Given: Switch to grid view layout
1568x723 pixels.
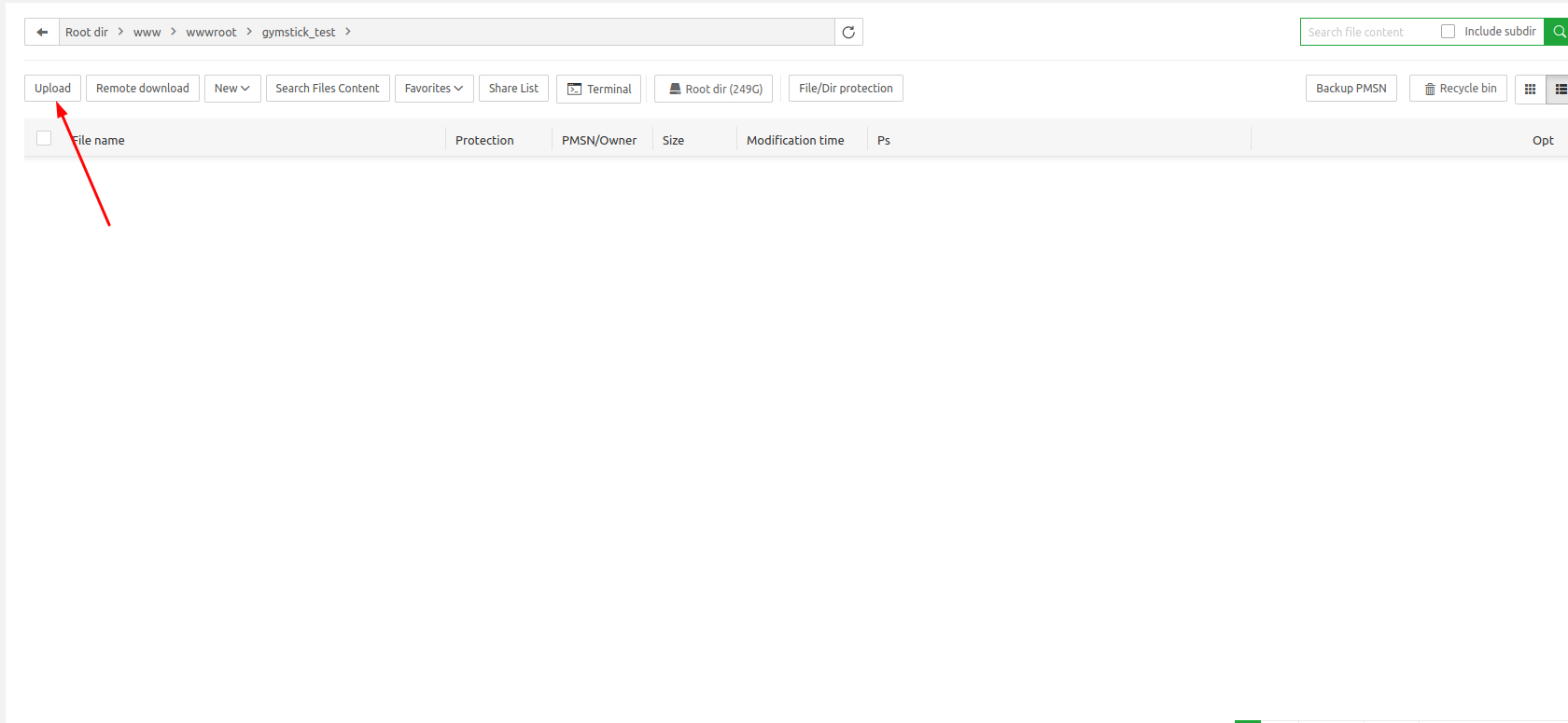Looking at the screenshot, I should click(x=1530, y=89).
